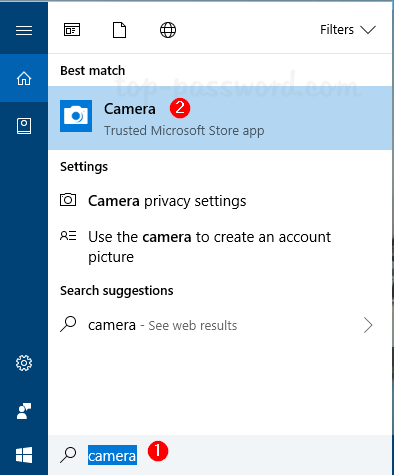The height and width of the screenshot is (475, 394).
Task: Click the blue Camera app tile icon
Action: pos(76,116)
